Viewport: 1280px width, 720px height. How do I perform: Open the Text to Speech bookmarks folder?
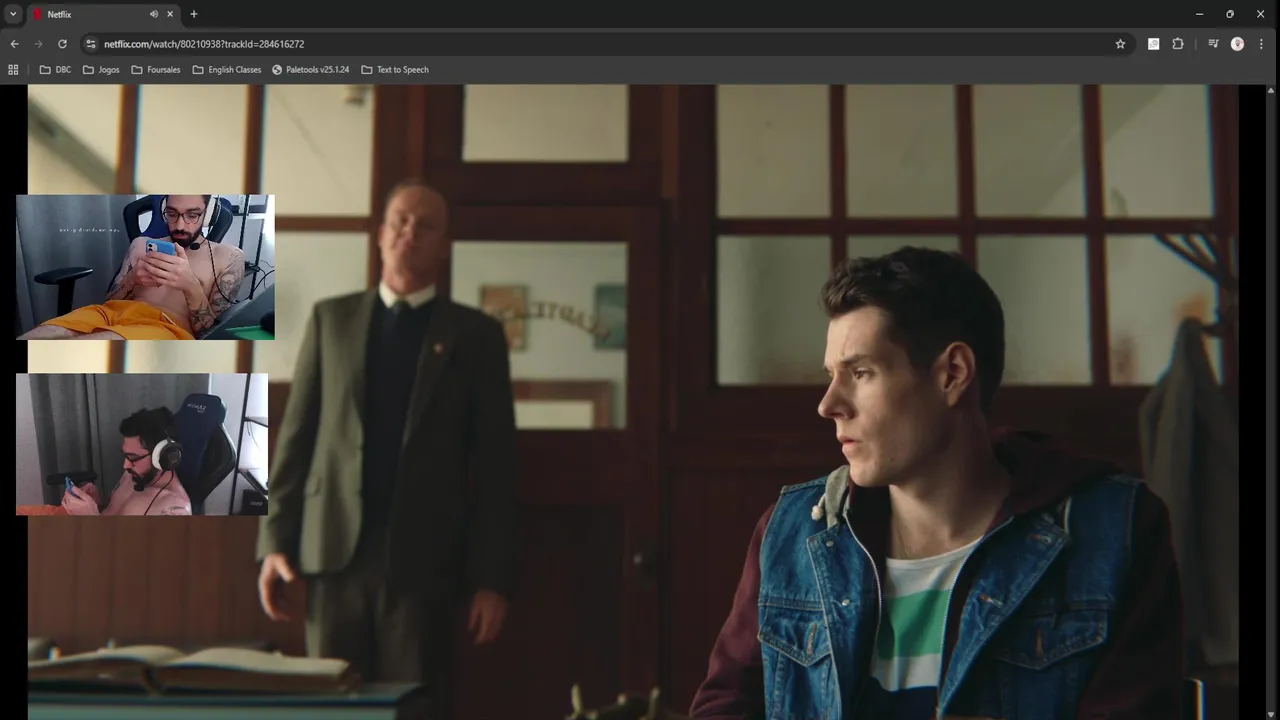pyautogui.click(x=395, y=70)
